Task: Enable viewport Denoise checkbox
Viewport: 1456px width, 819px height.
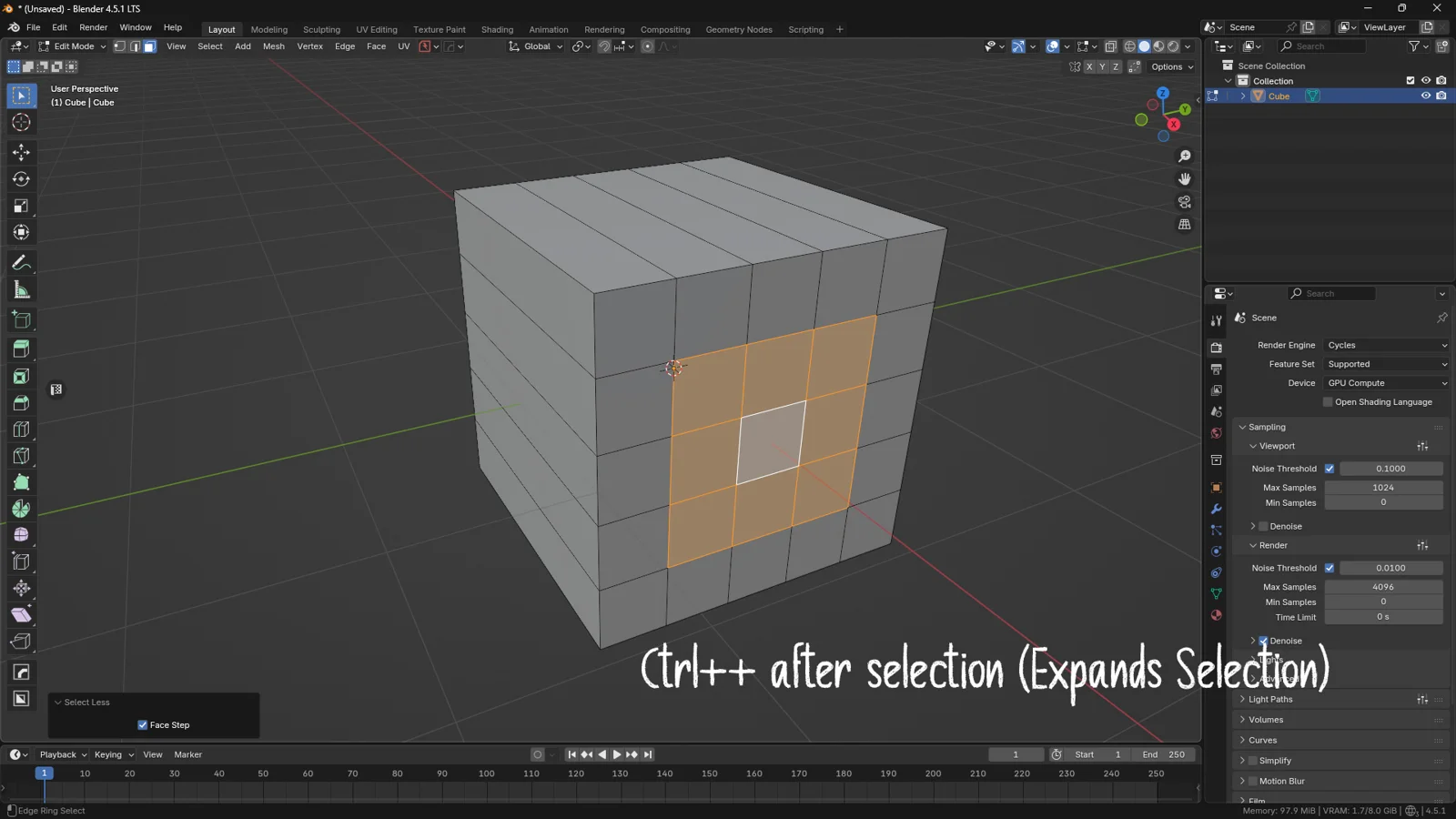Action: (x=1263, y=526)
